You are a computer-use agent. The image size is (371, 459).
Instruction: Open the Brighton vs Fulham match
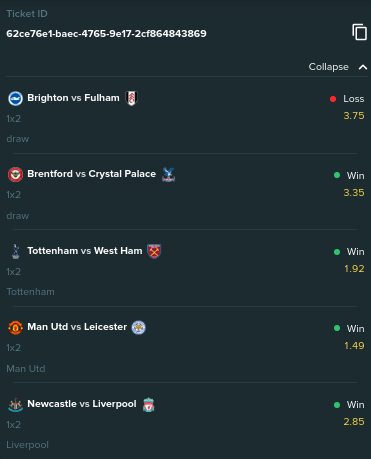pos(73,98)
